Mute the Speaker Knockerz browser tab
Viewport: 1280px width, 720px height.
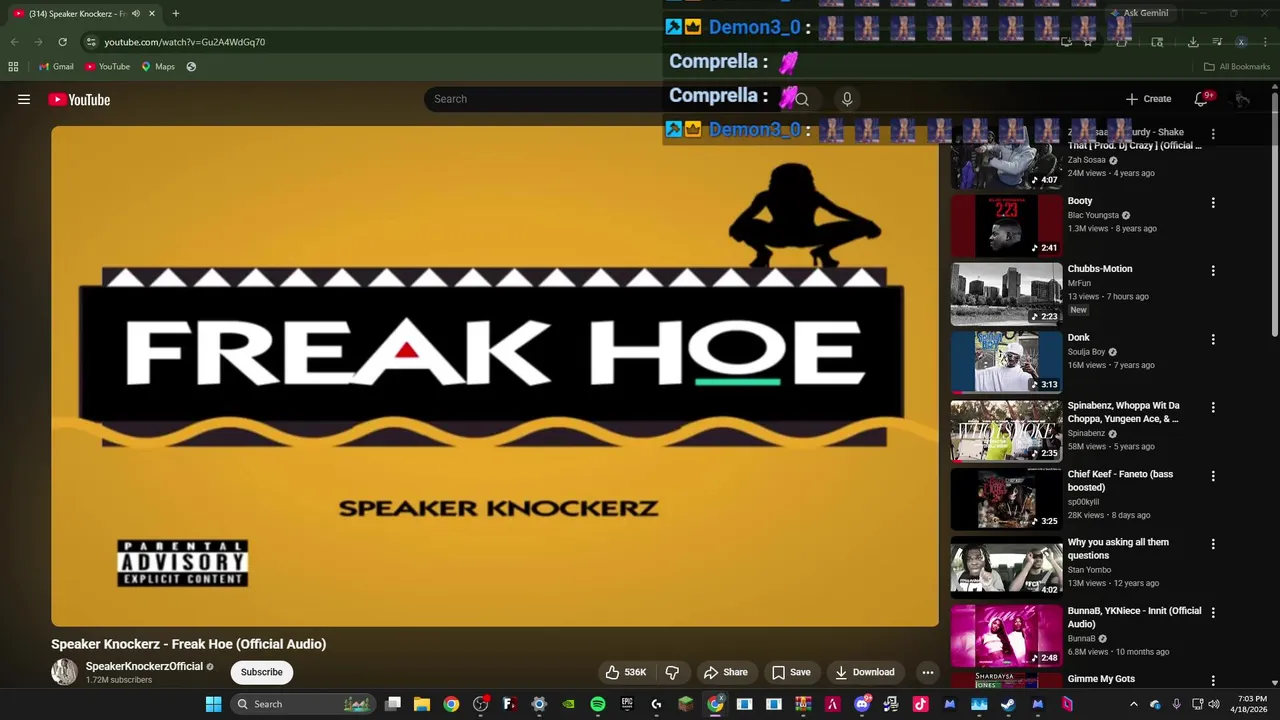pos(136,13)
